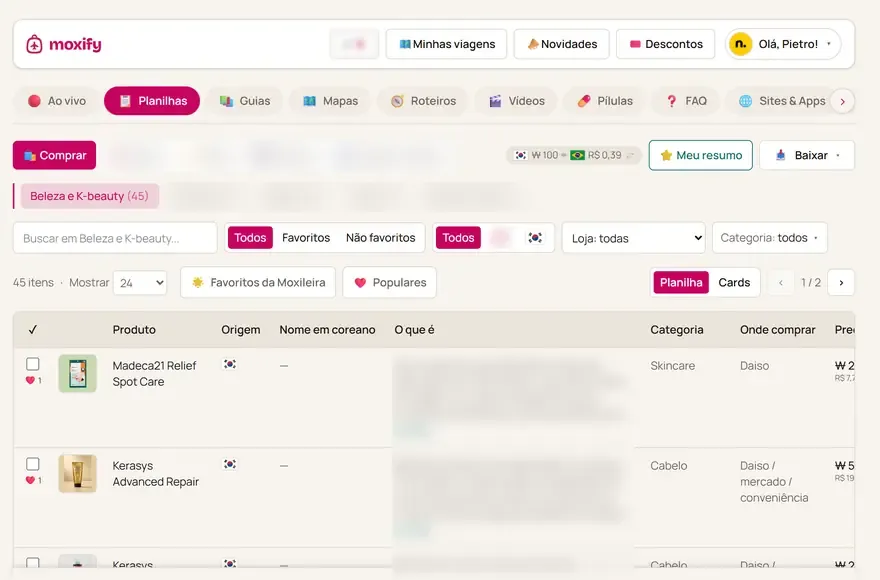Go to Vídeos tab
The height and width of the screenshot is (580, 880).
click(517, 101)
